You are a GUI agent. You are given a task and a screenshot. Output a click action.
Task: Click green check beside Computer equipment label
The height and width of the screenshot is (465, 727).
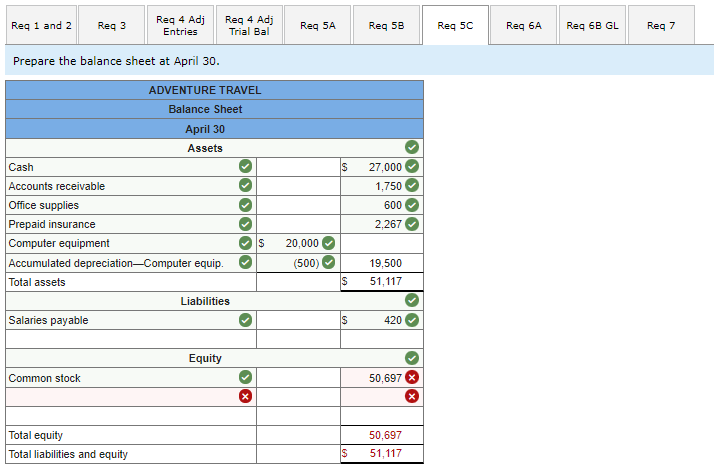245,243
